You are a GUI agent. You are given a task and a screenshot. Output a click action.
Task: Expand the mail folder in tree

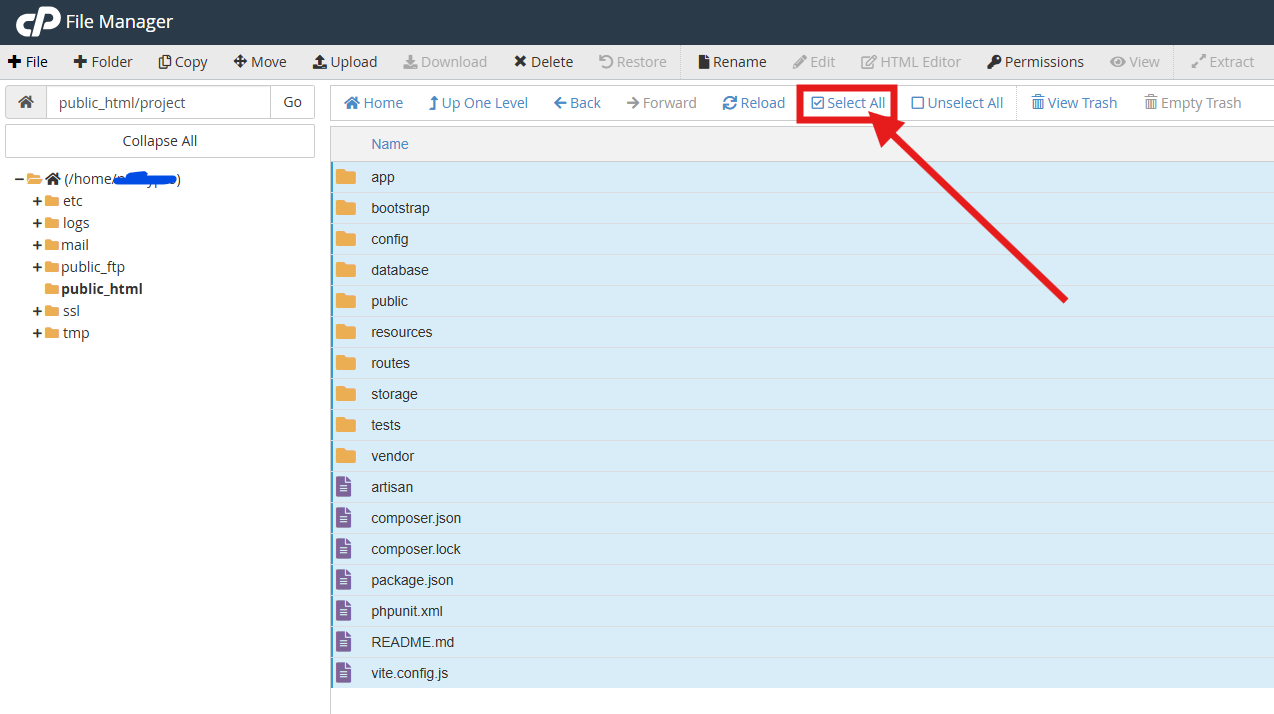coord(37,245)
